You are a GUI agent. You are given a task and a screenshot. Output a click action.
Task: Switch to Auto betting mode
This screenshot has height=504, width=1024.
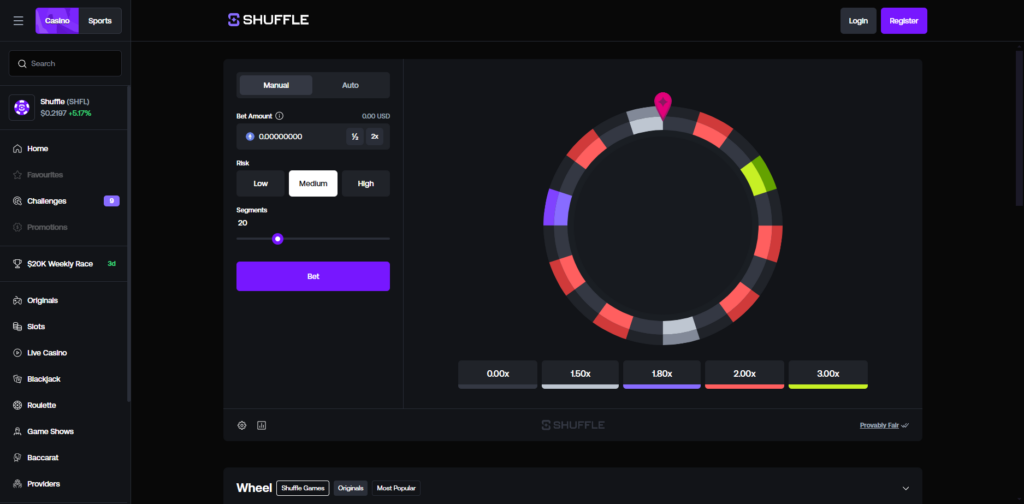click(x=350, y=86)
